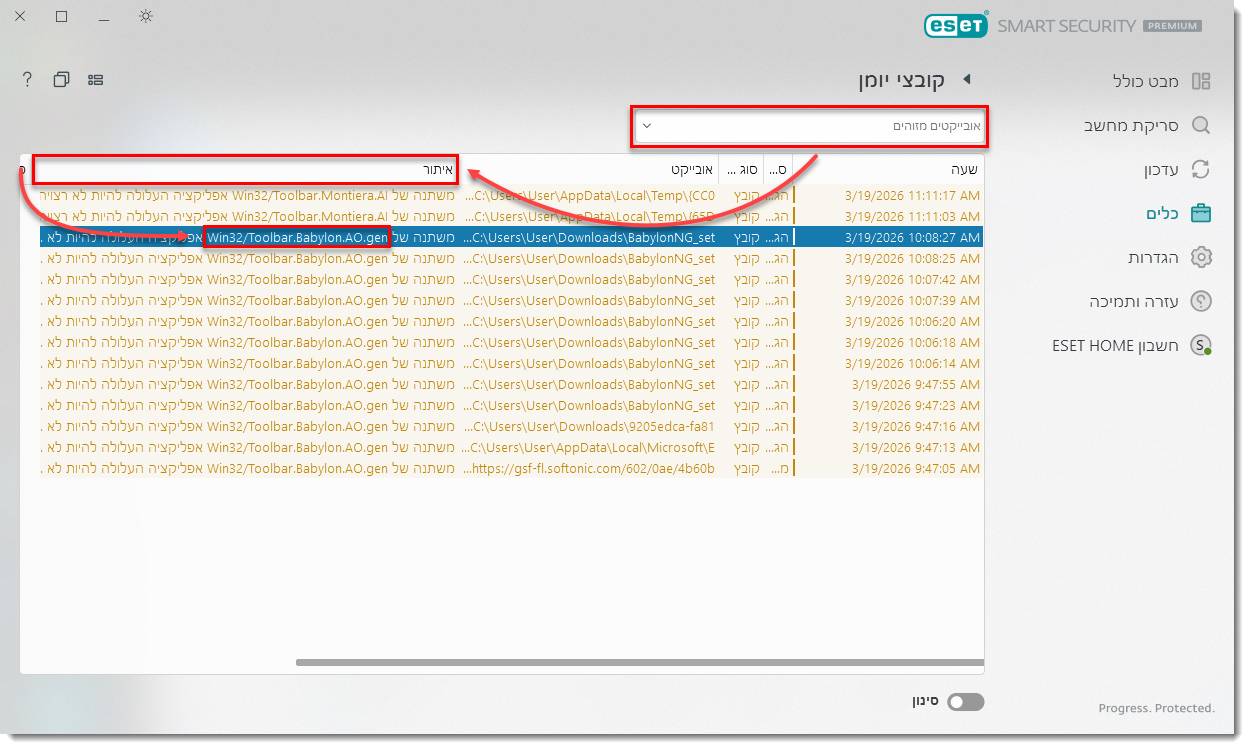Click the softonic.com URL object cell
Image resolution: width=1249 pixels, height=749 pixels.
pos(590,468)
